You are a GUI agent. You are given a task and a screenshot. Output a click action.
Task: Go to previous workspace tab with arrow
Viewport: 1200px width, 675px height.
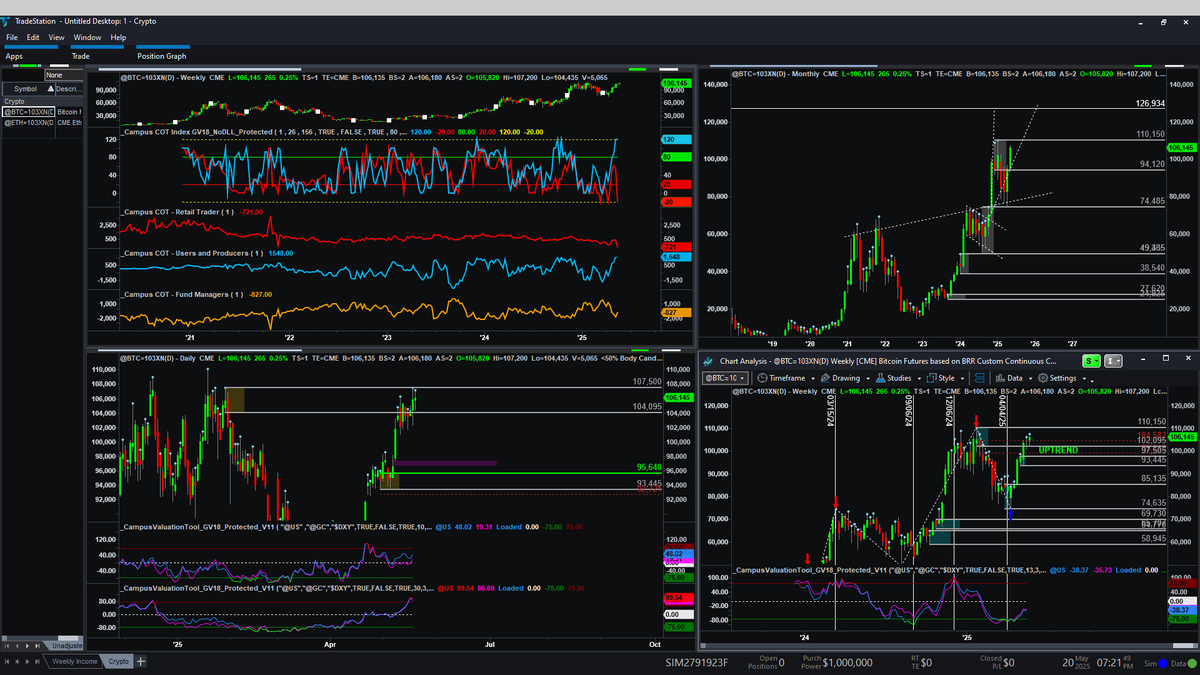pos(17,662)
